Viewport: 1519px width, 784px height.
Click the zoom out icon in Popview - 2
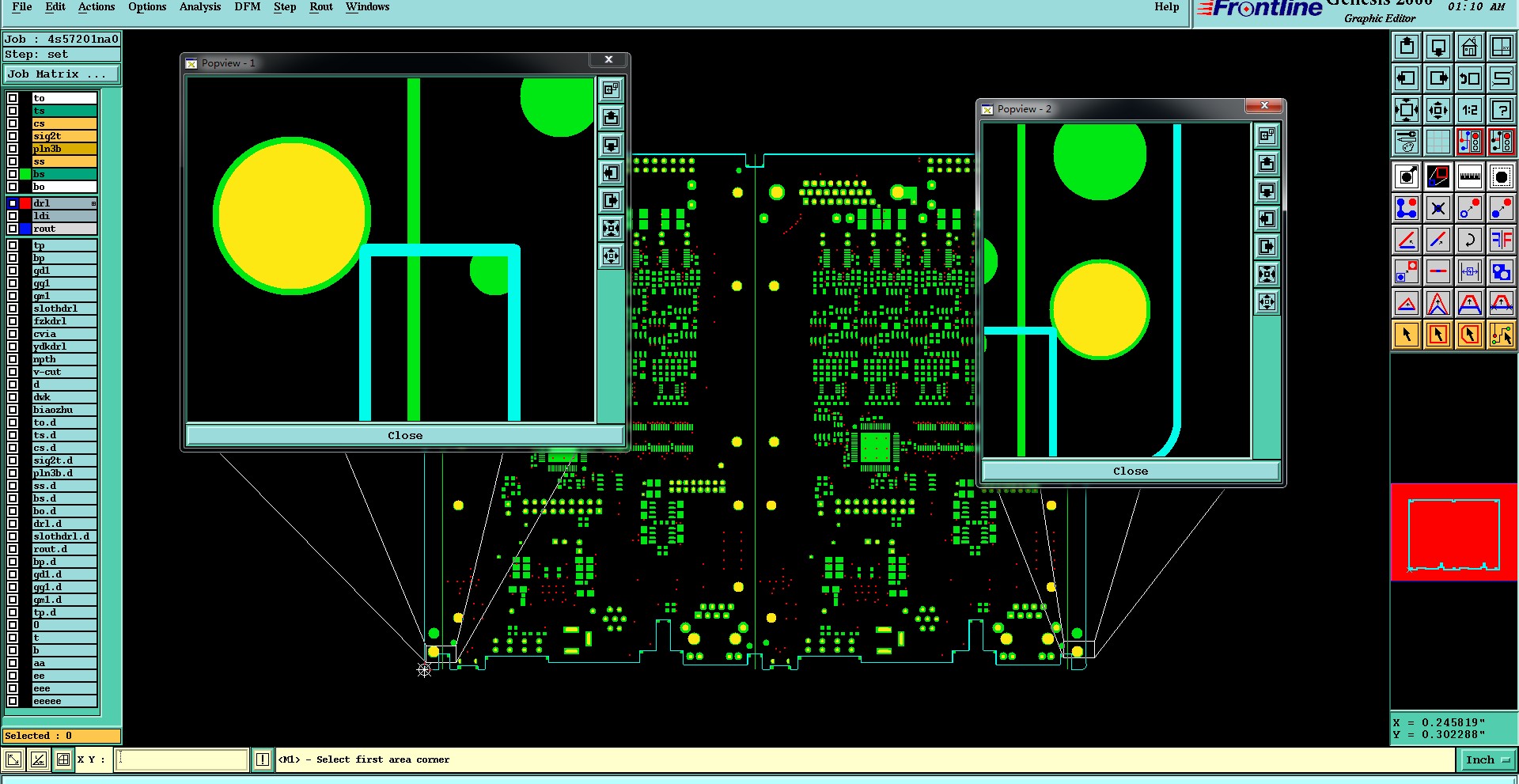pos(1267,302)
